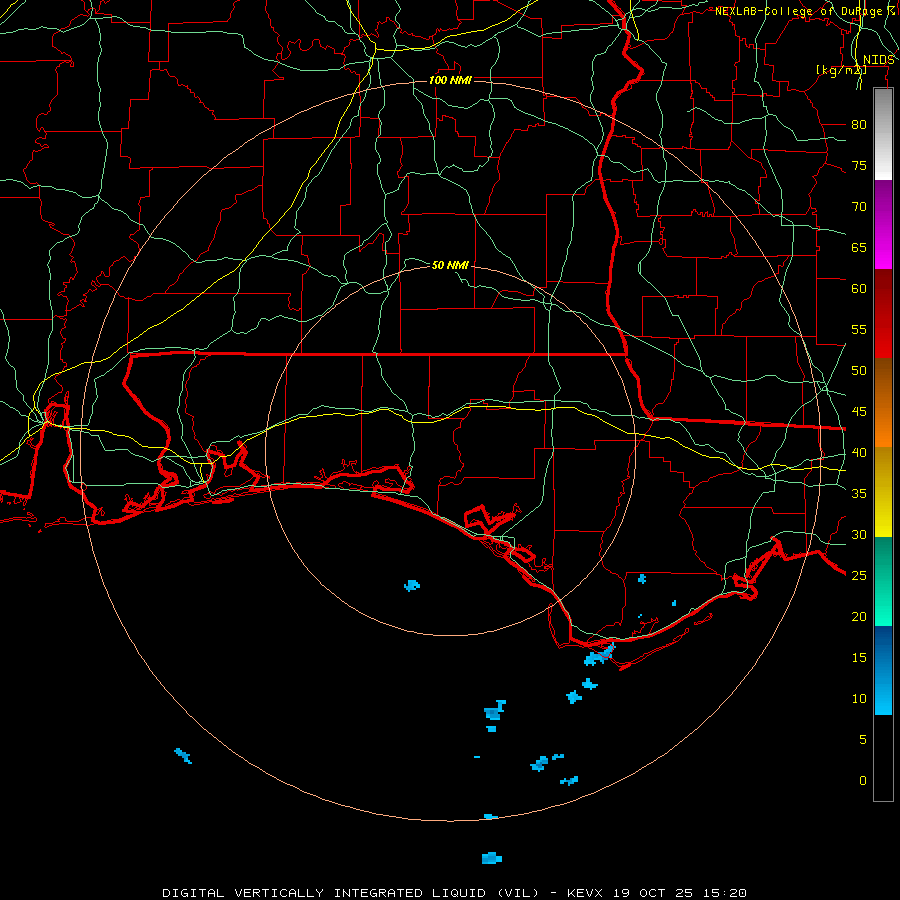
Task: Click the orange-brown segment of the color bar
Action: pyautogui.click(x=883, y=403)
